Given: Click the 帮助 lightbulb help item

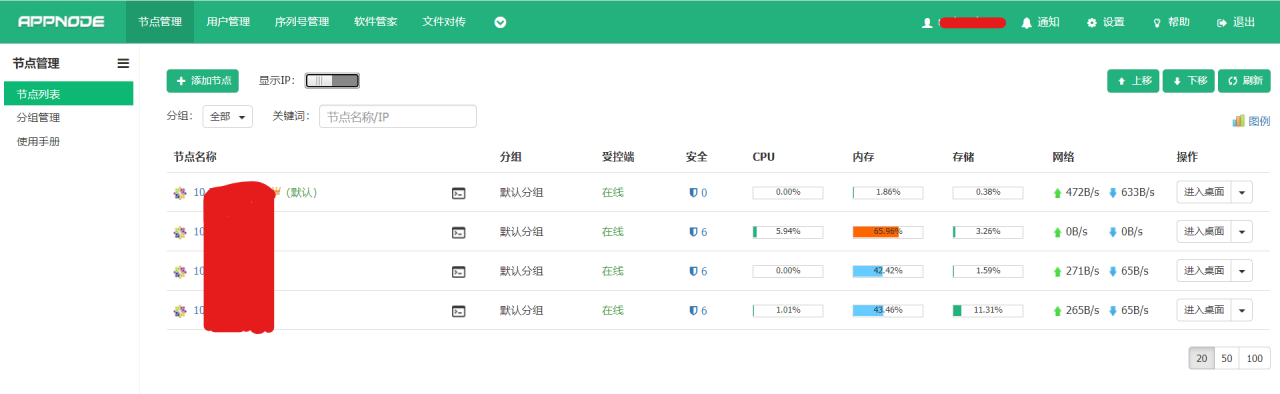Looking at the screenshot, I should pos(1171,22).
